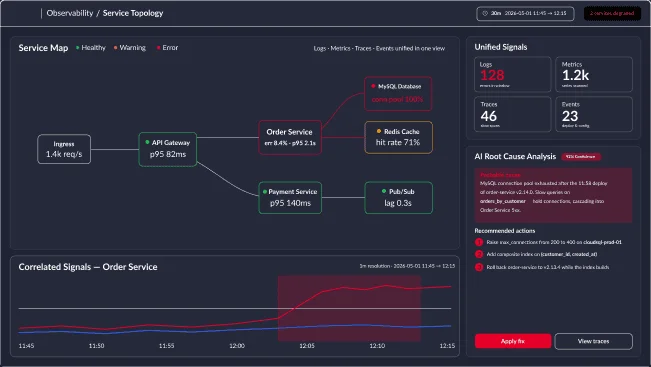Click API Gateway's green status dot

point(147,142)
